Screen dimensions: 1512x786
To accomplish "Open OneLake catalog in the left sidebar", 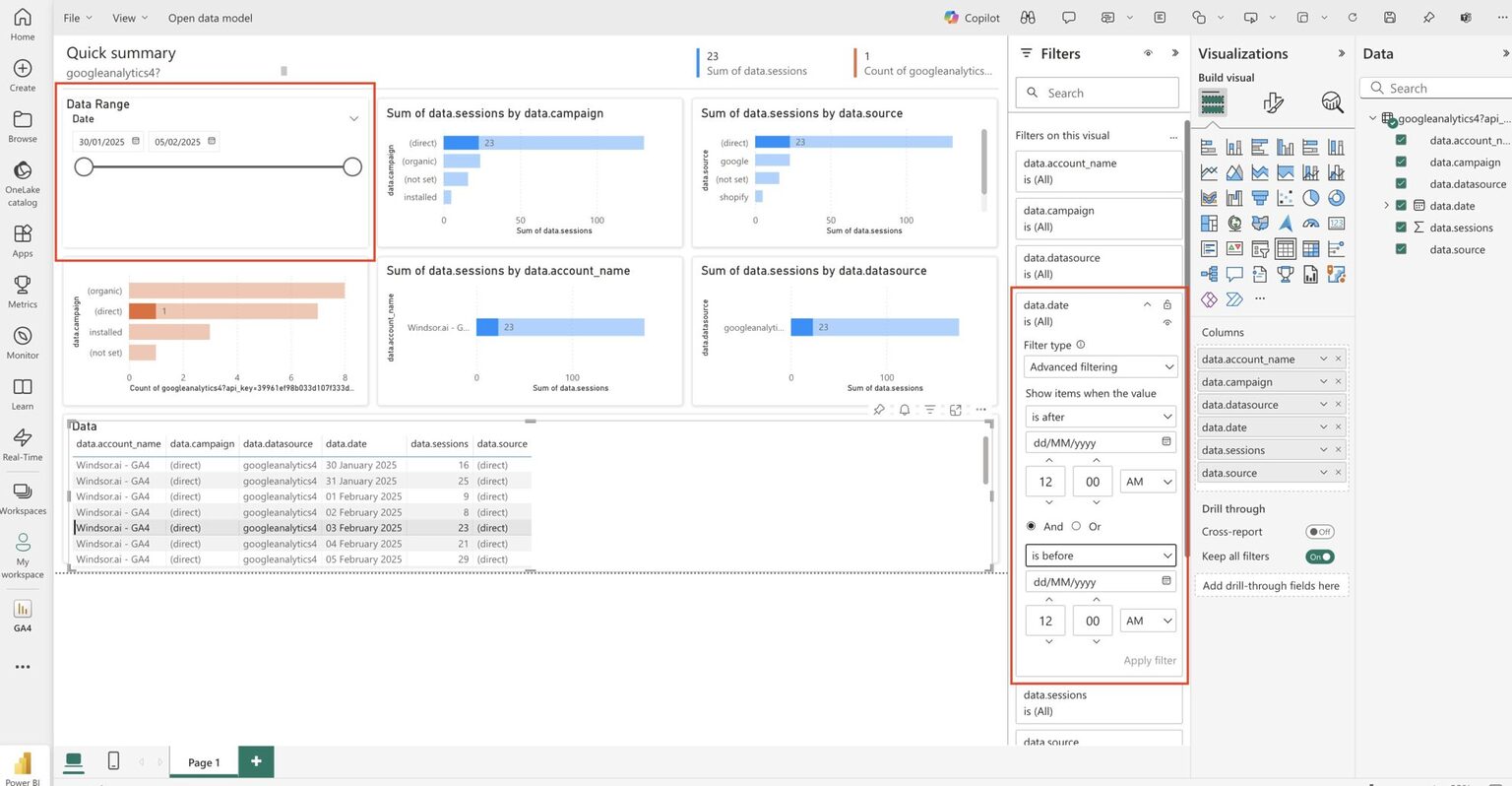I will coord(23,183).
